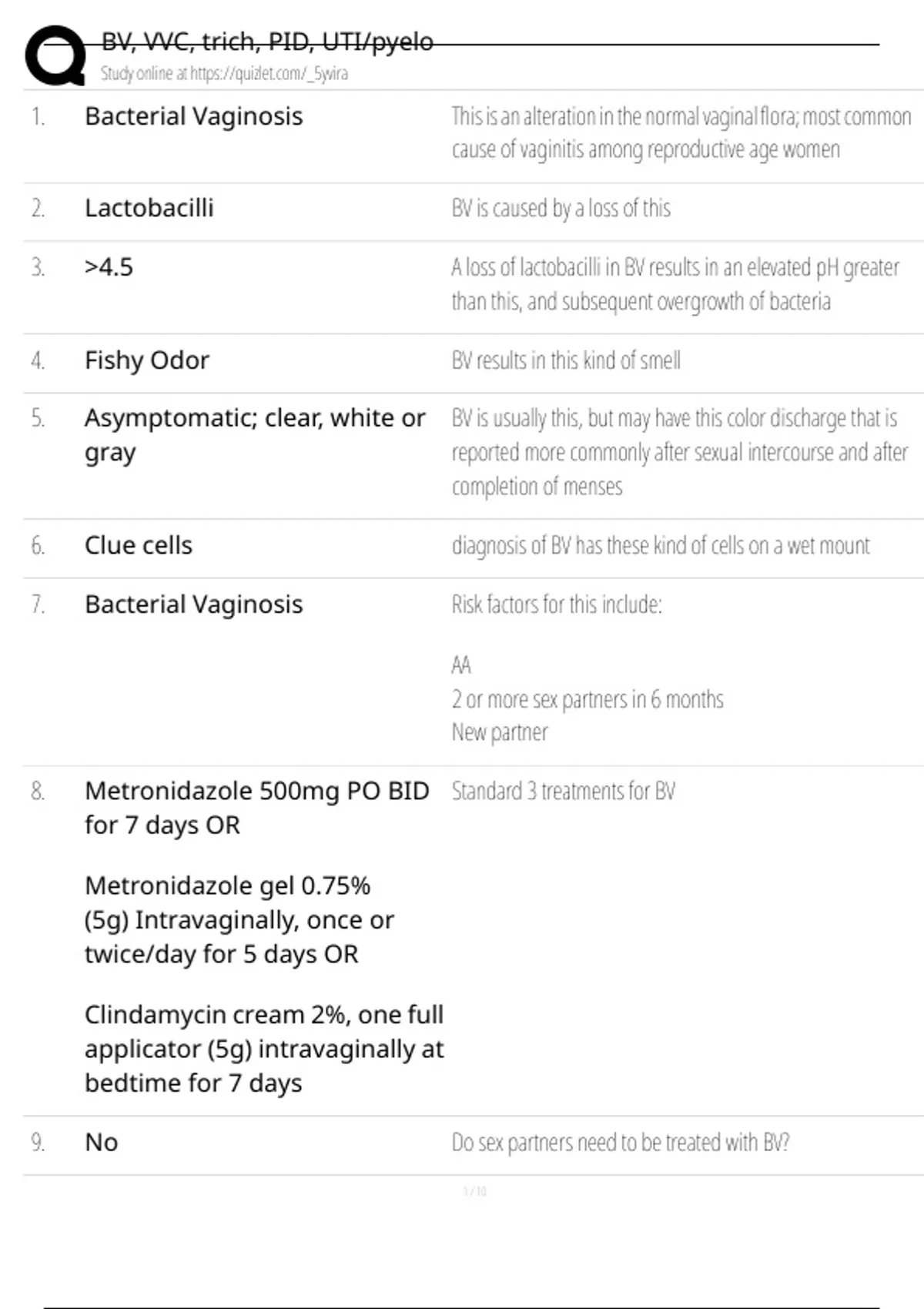Click the 'Metronidazole 500mg PO BID' line

point(256,791)
